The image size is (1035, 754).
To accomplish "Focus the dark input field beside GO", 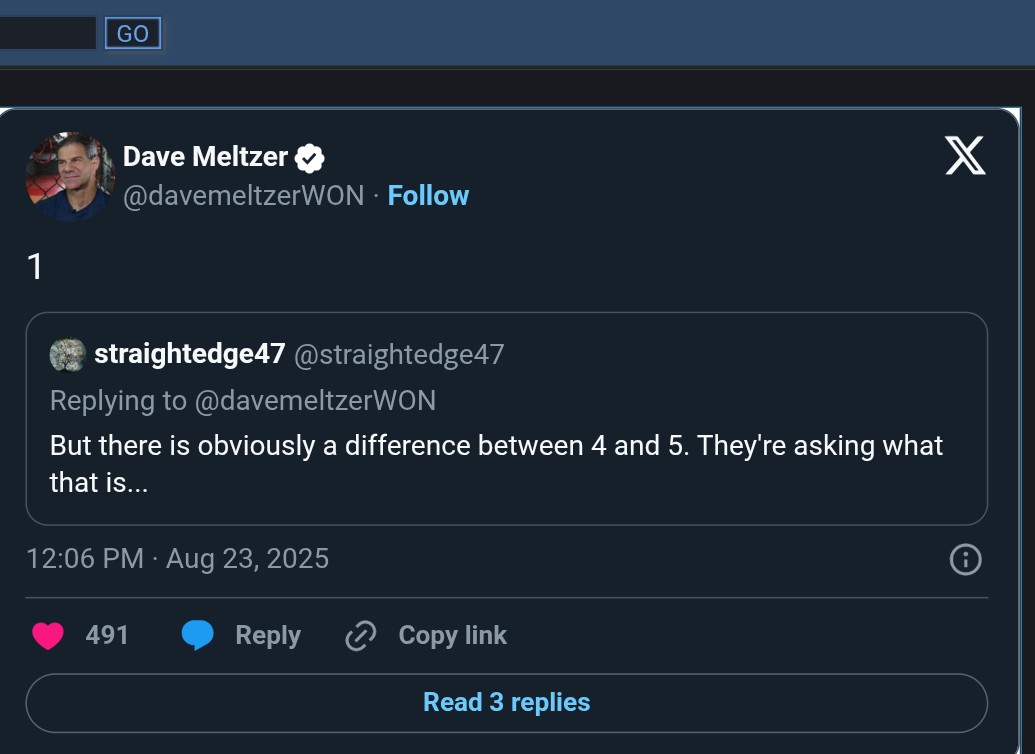I will pyautogui.click(x=48, y=34).
